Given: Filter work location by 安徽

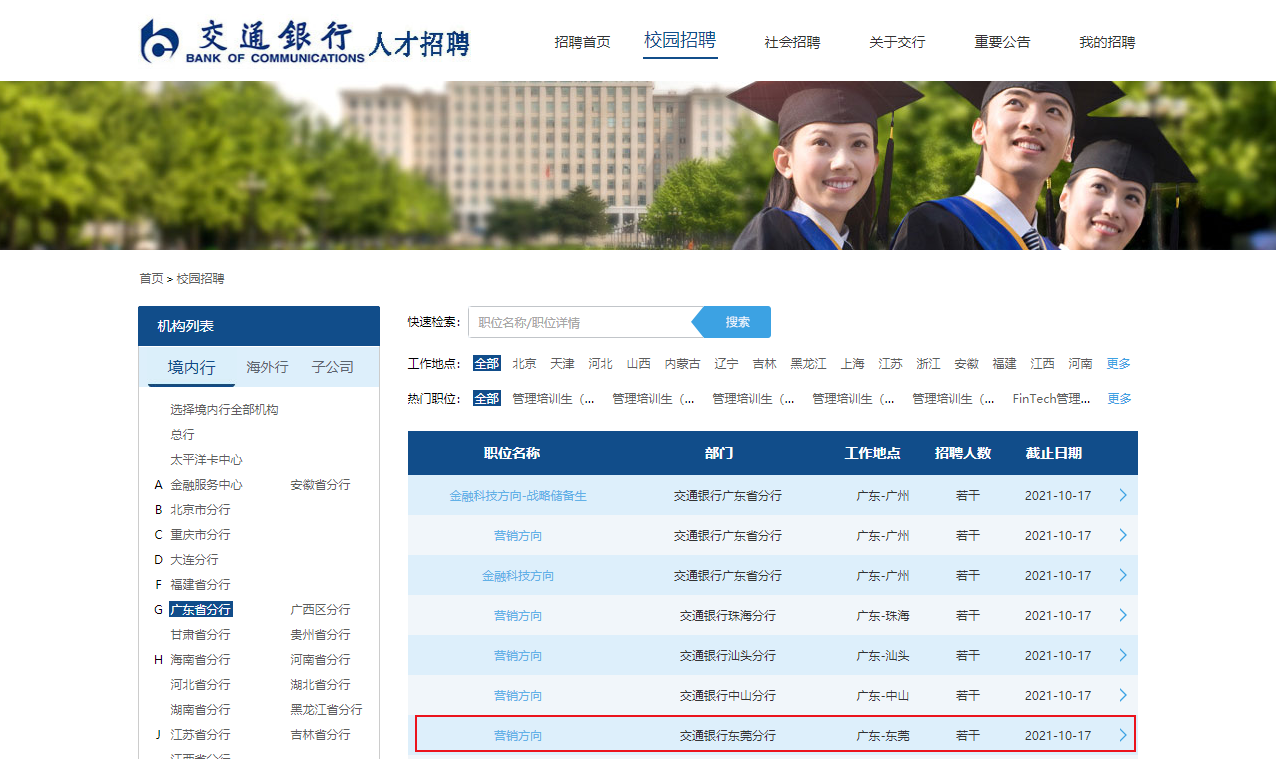Looking at the screenshot, I should coord(966,364).
